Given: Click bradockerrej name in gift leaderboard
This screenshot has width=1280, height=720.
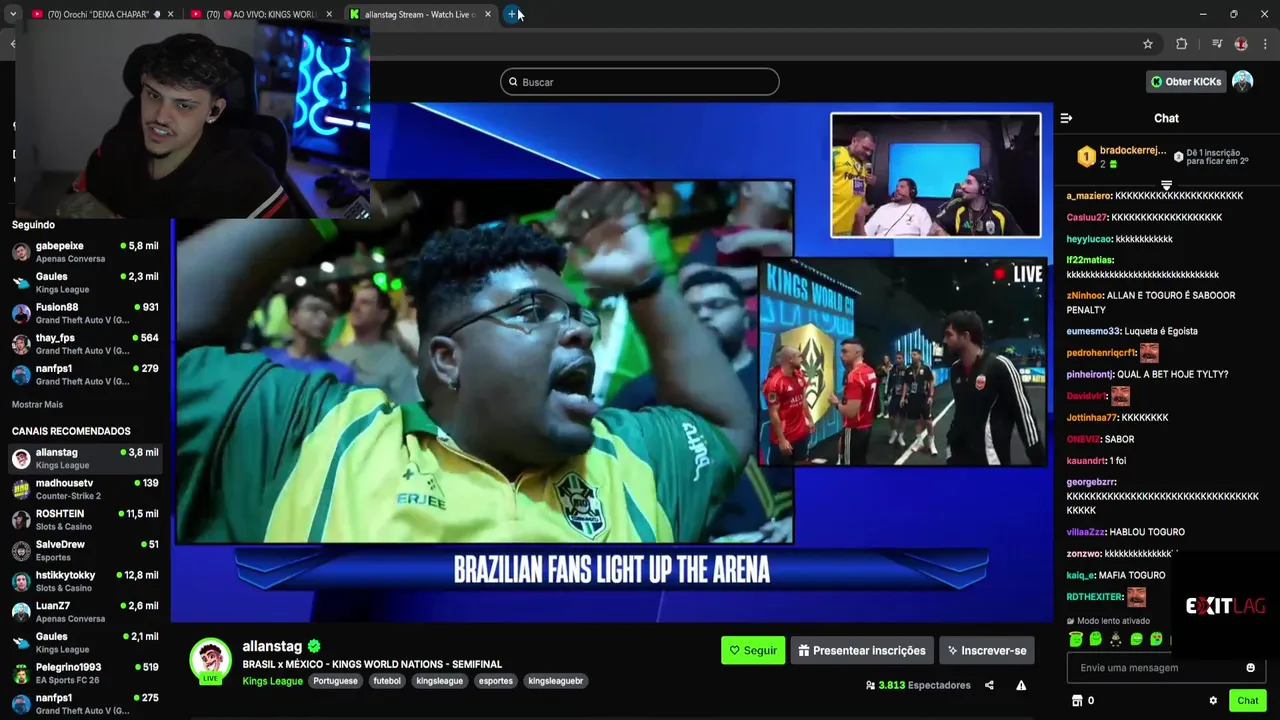Looking at the screenshot, I should 1133,151.
